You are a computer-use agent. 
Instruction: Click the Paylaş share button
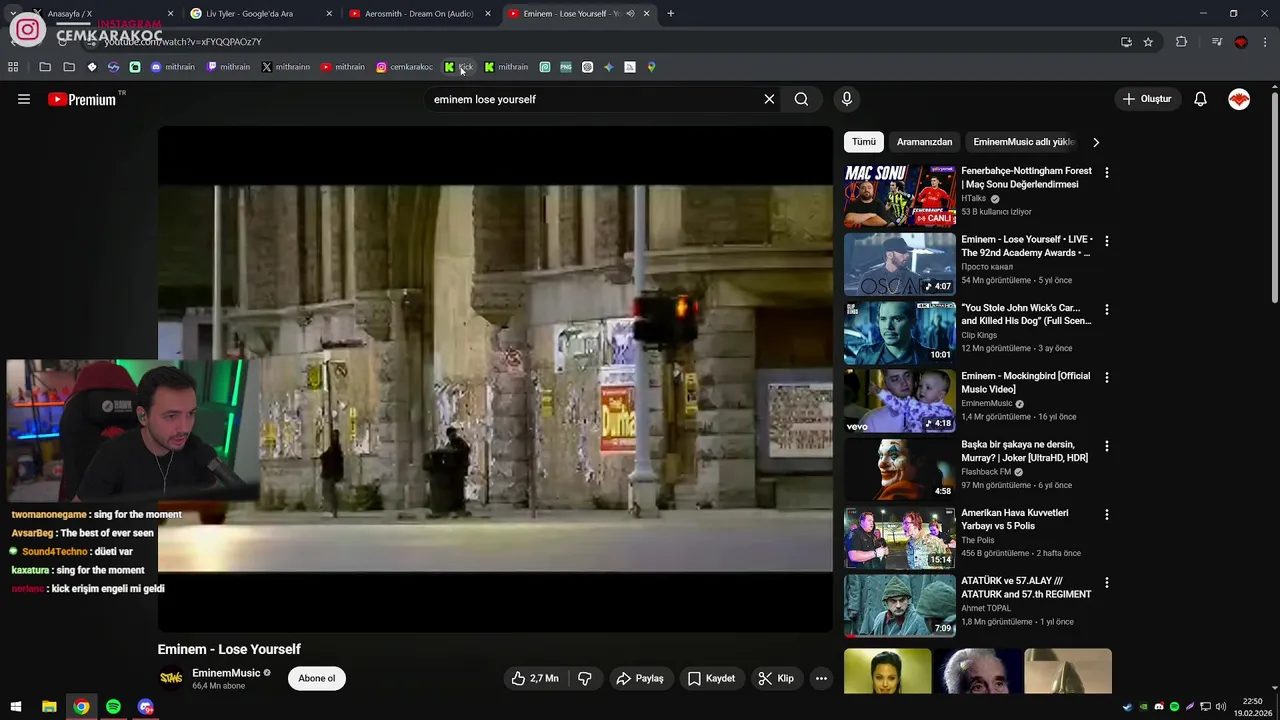point(640,678)
